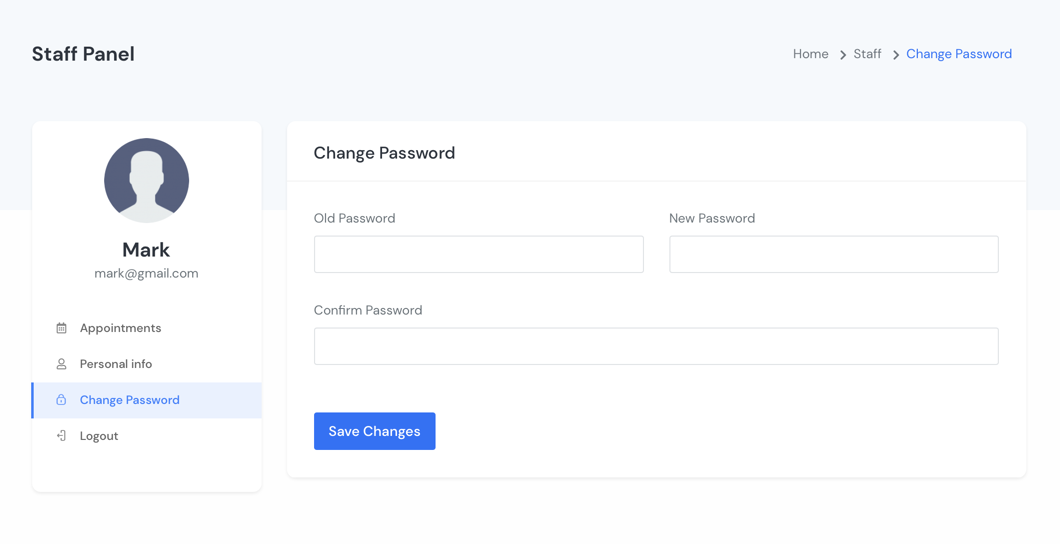Click the Staff Panel page title

coord(83,54)
